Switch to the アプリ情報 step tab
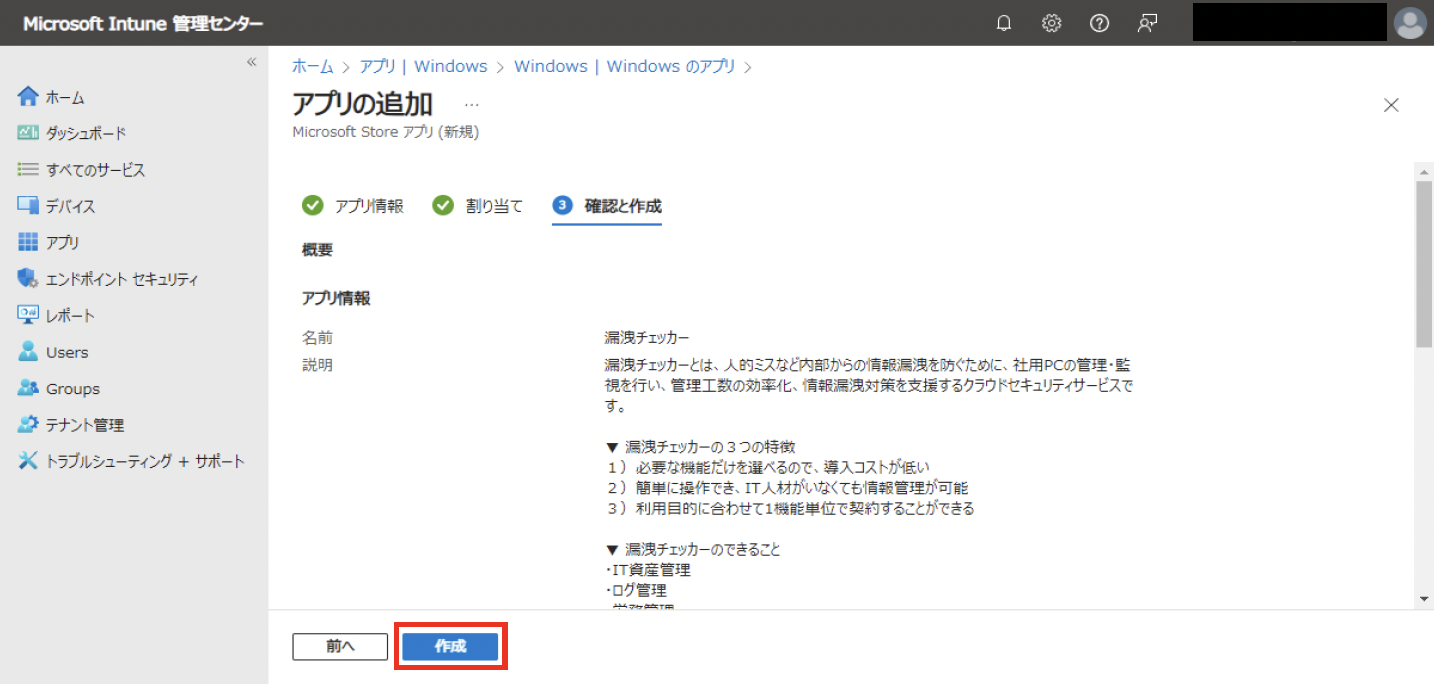Viewport: 1434px width, 684px height. point(353,206)
